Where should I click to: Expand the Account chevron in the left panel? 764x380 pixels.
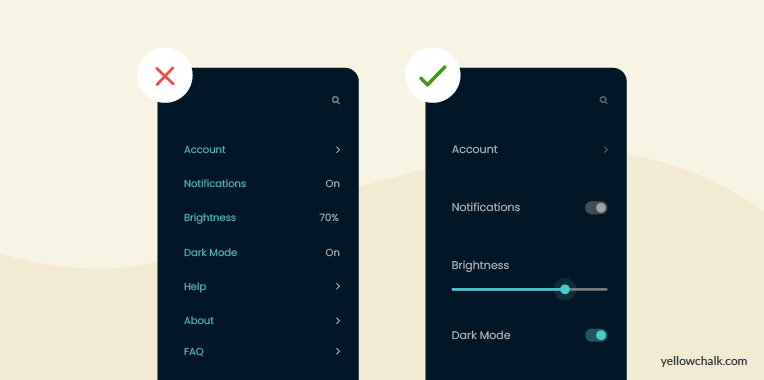tap(338, 150)
